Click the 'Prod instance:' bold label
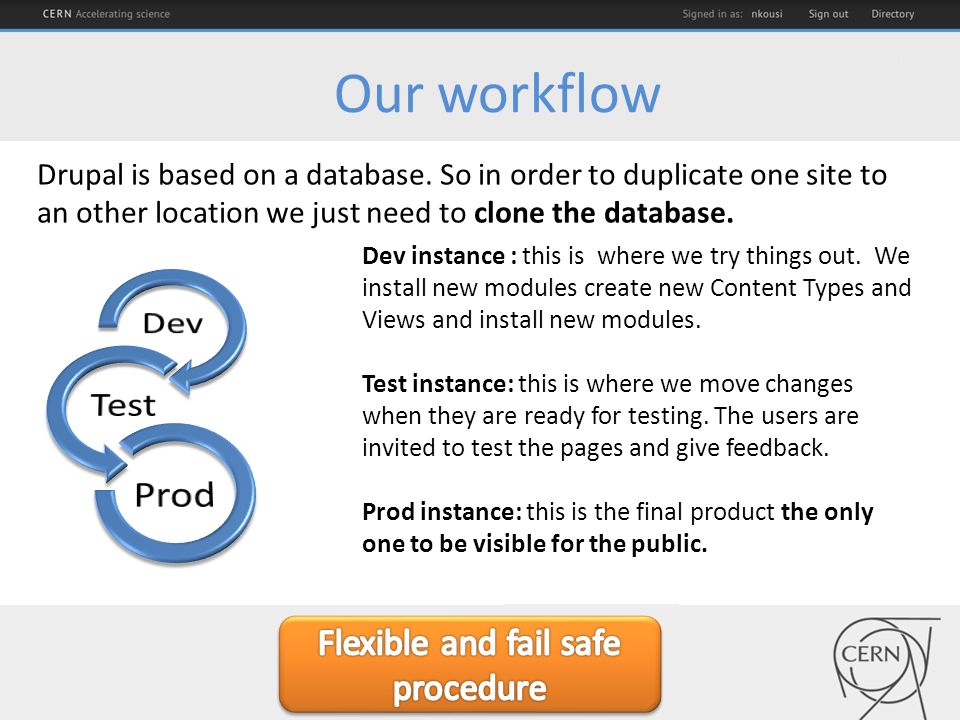960x720 pixels. pyautogui.click(x=442, y=511)
